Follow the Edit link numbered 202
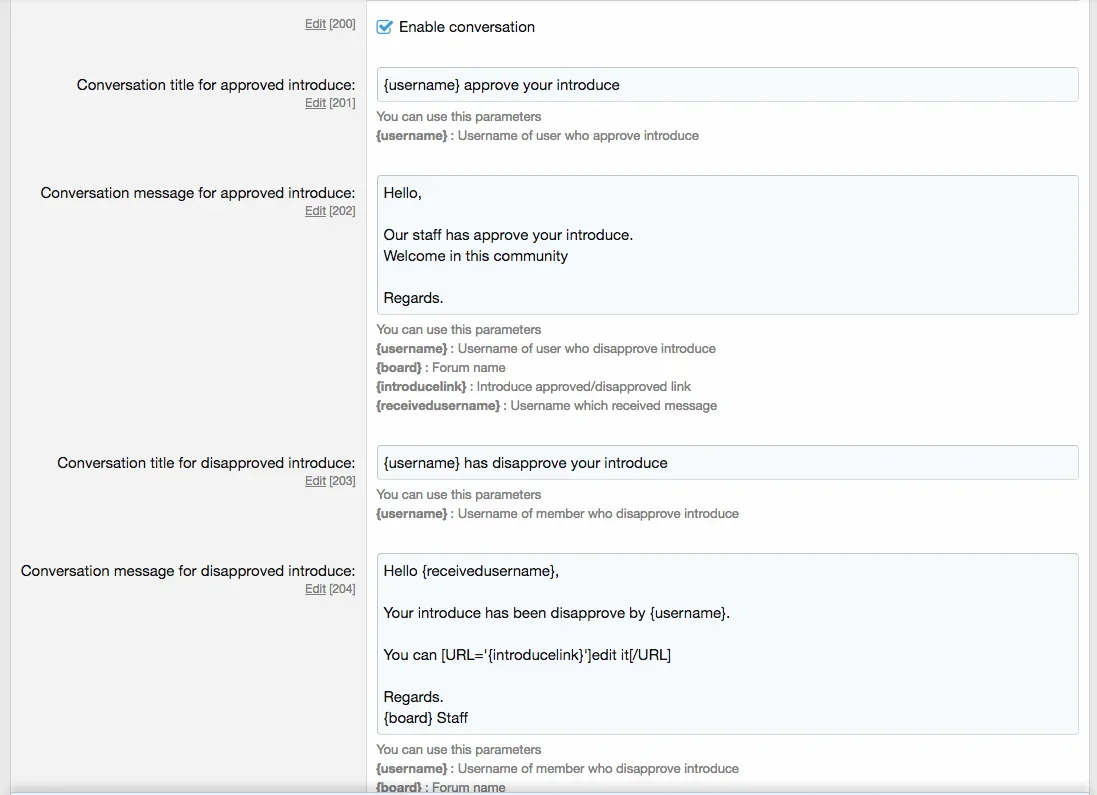The height and width of the screenshot is (795, 1097). coord(315,211)
